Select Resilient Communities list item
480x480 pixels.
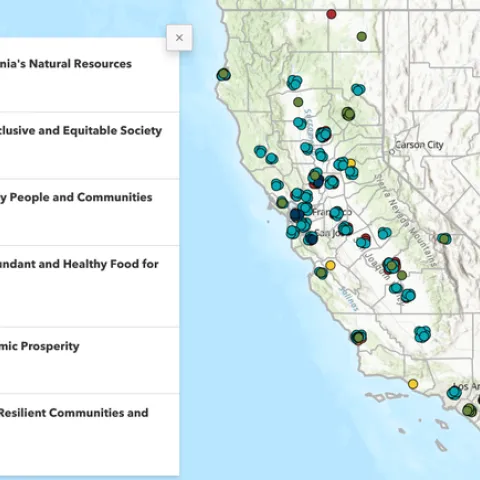click(x=89, y=435)
